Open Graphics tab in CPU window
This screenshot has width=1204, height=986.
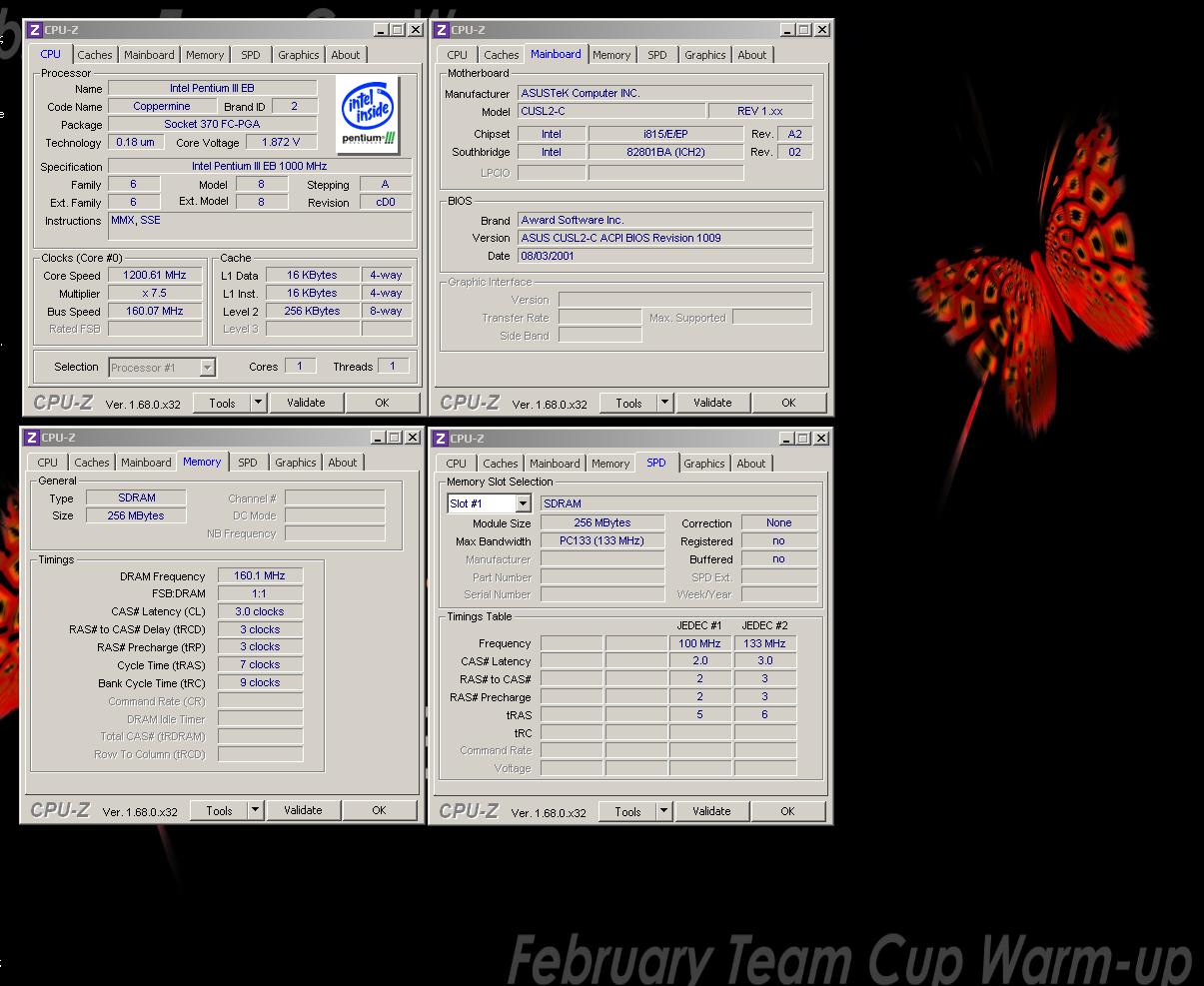(299, 55)
